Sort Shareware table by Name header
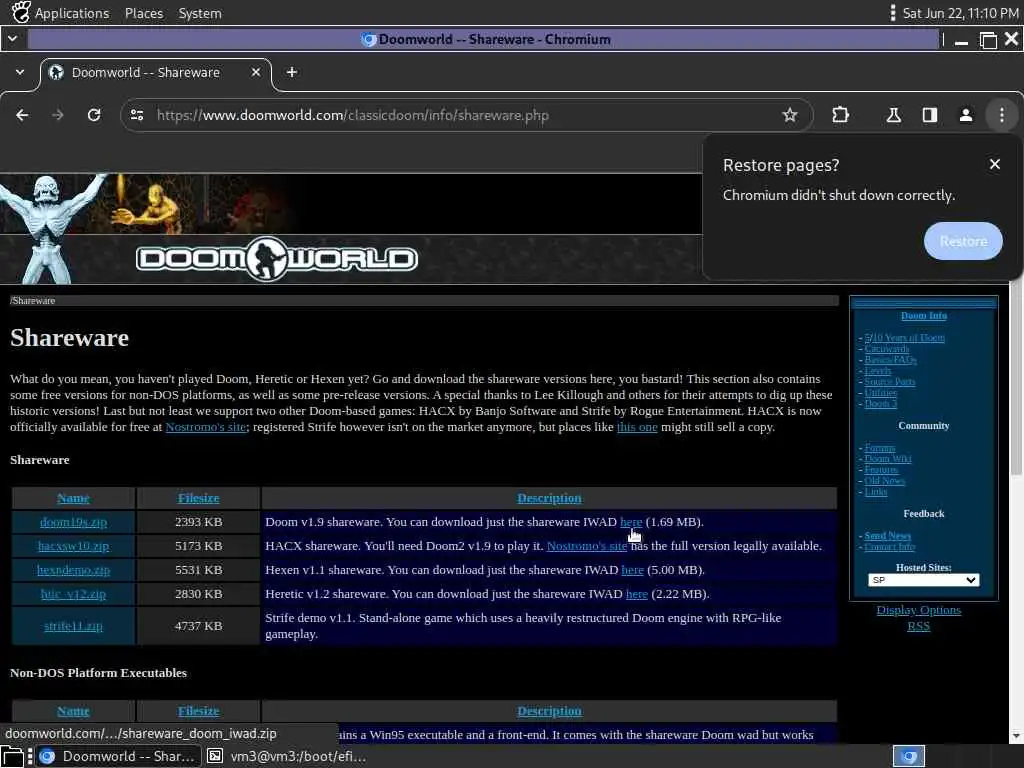The width and height of the screenshot is (1024, 768). 73,498
